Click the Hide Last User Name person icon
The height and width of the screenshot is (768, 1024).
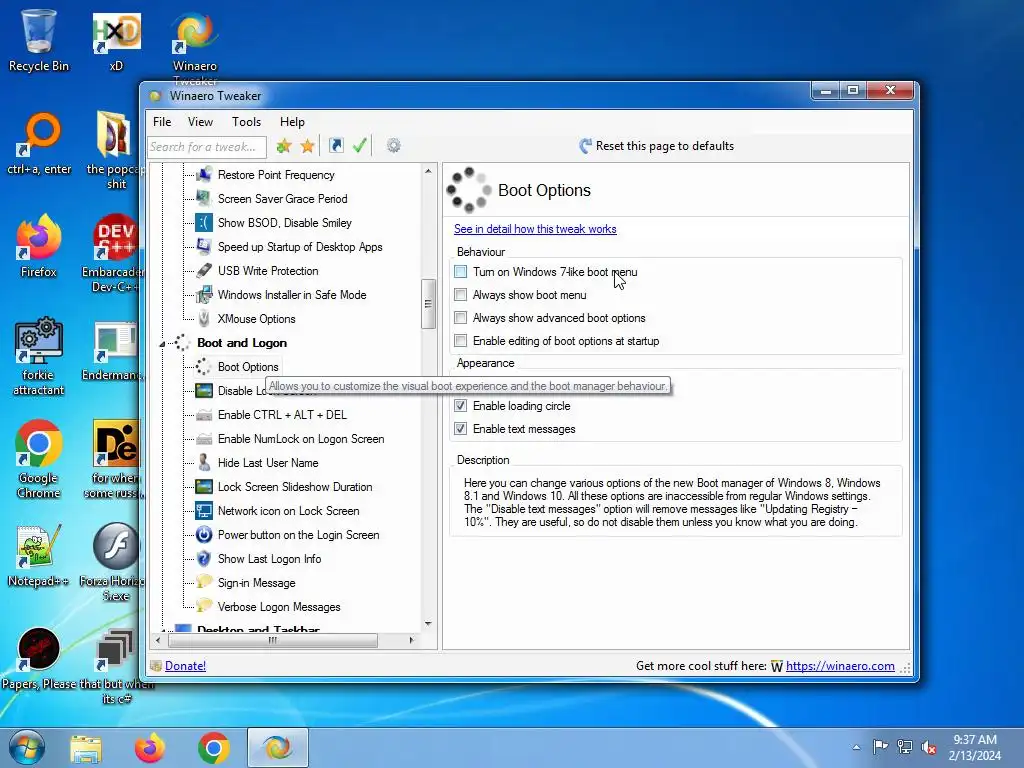pos(204,462)
